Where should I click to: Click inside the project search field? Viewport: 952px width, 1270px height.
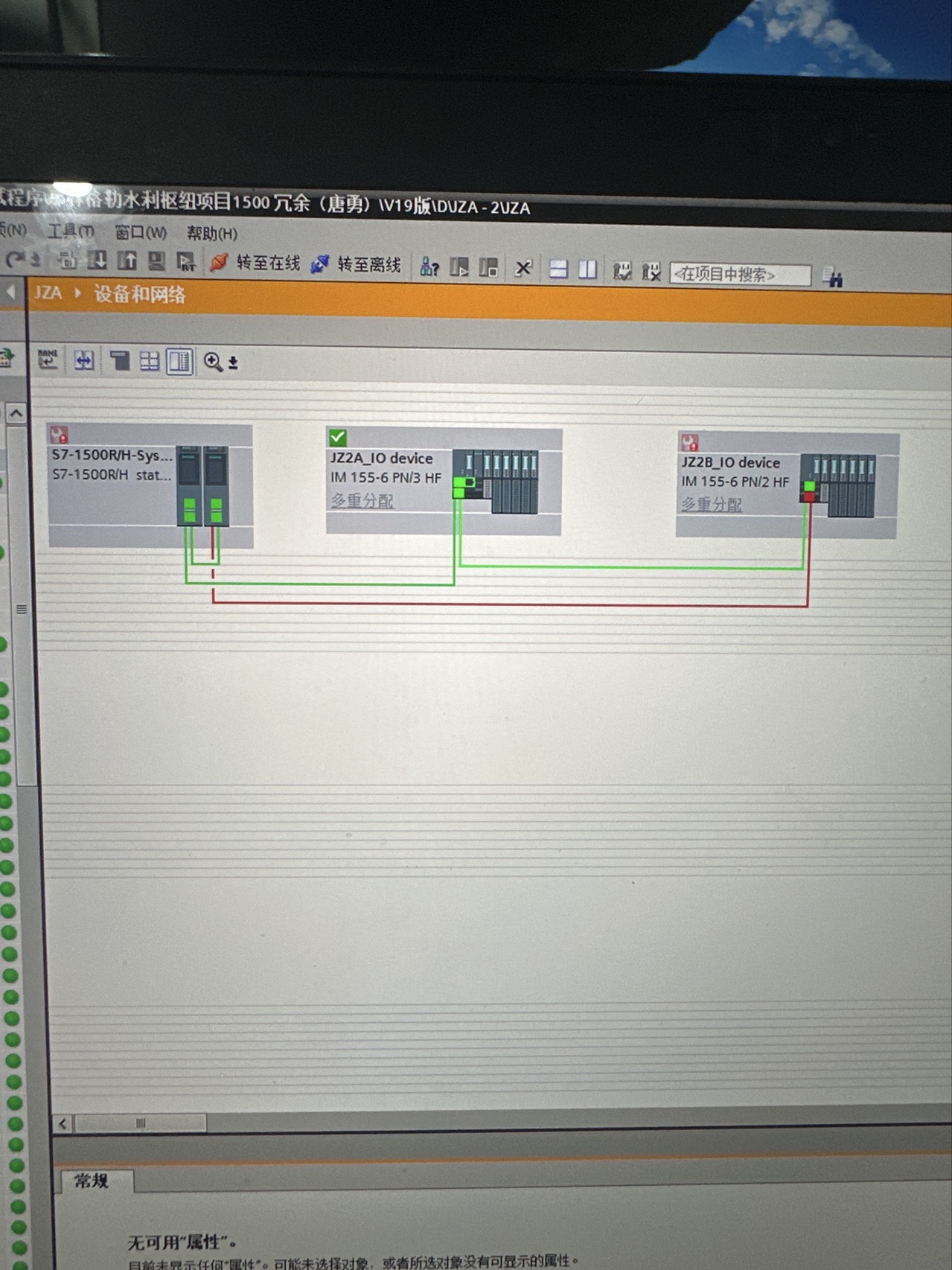(x=740, y=275)
